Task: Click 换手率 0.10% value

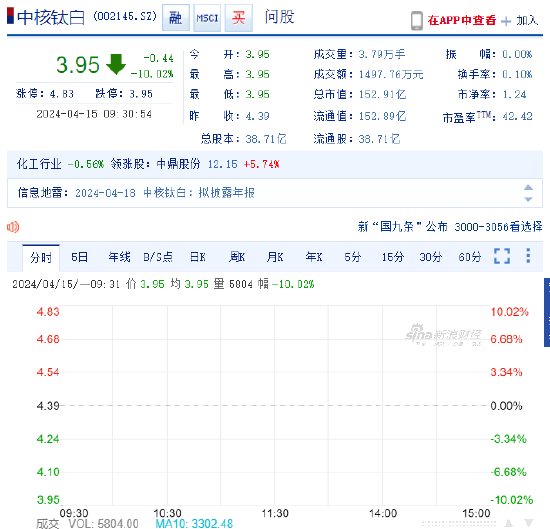Action: tap(517, 74)
